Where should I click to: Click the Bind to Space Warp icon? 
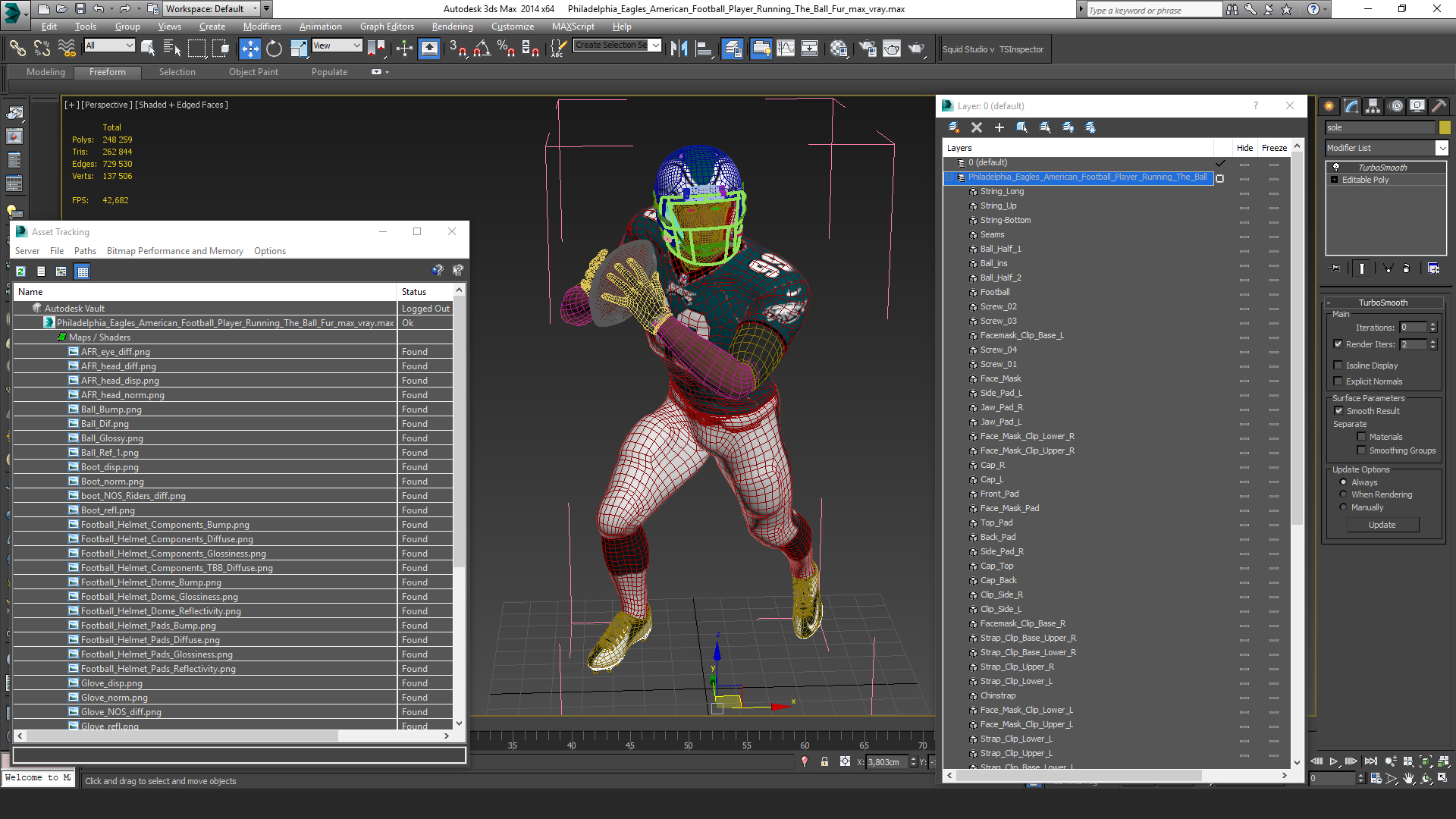[67, 49]
